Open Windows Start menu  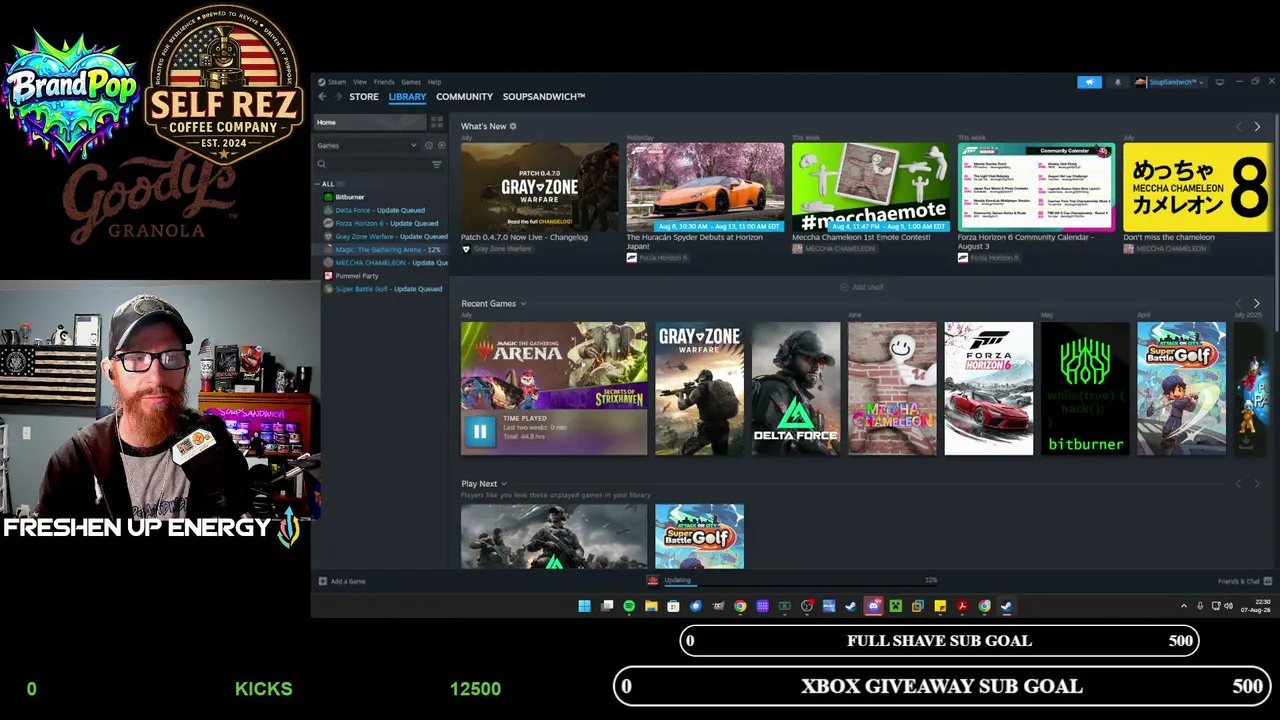click(584, 606)
